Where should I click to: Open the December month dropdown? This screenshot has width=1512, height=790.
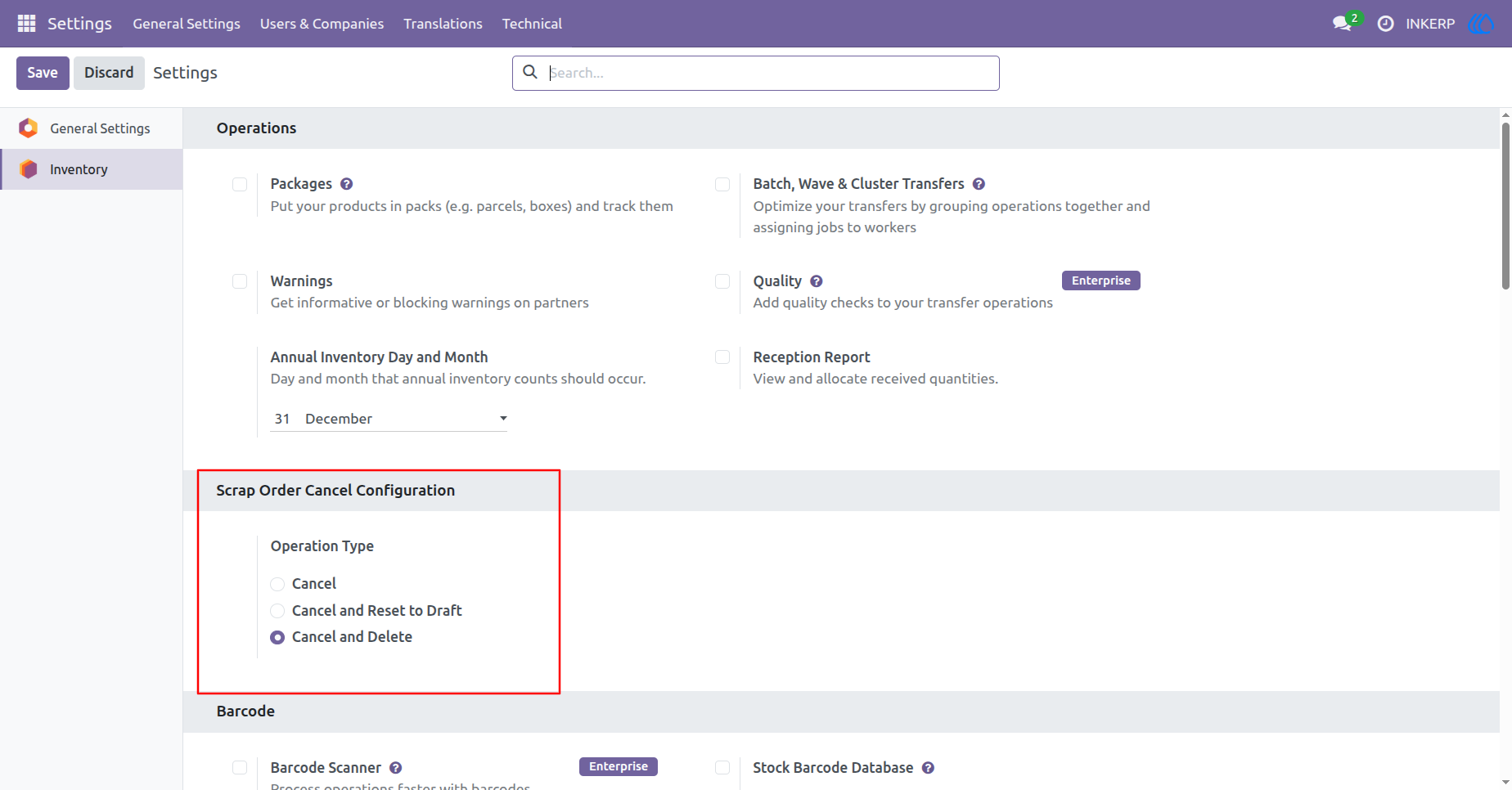click(405, 419)
